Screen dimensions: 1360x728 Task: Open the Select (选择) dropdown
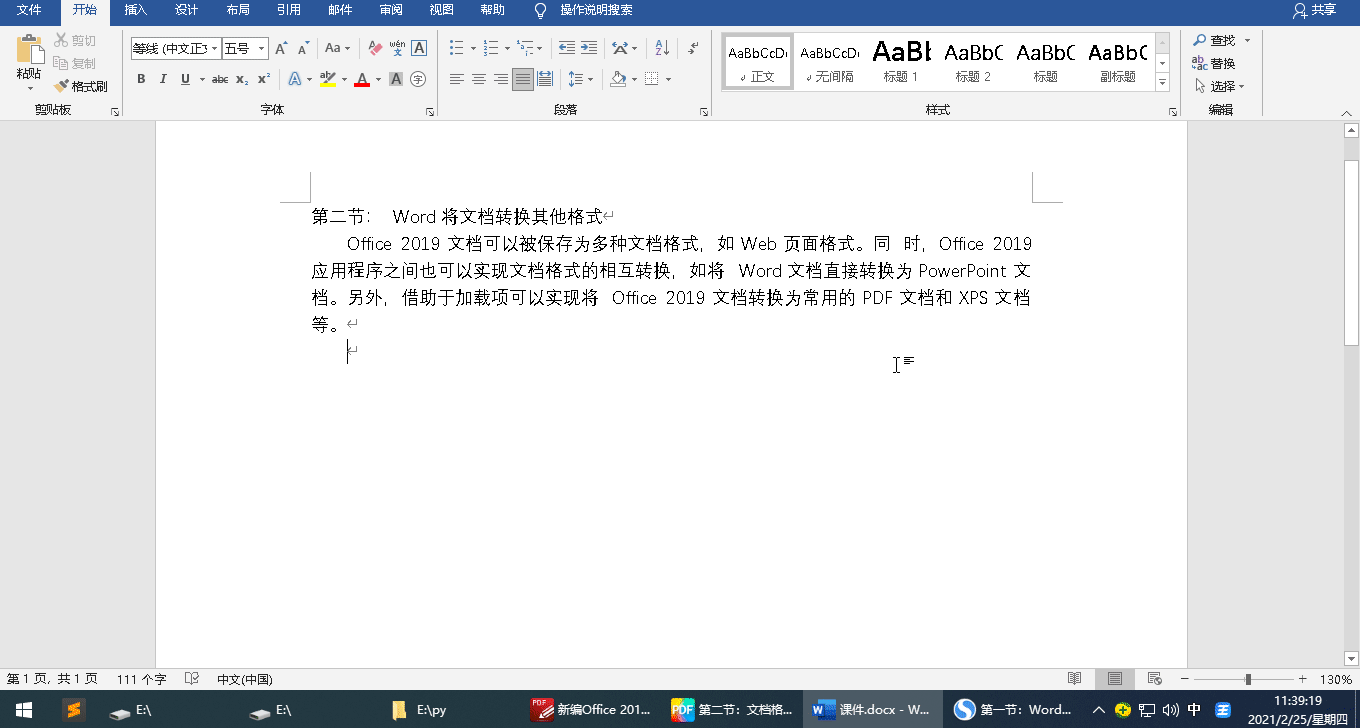(x=1219, y=86)
